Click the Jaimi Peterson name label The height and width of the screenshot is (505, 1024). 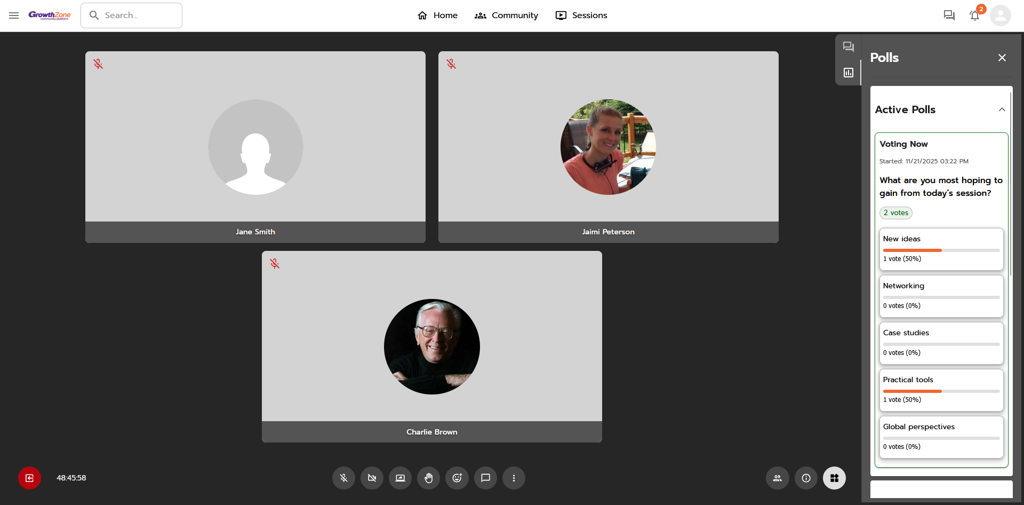[x=608, y=232]
